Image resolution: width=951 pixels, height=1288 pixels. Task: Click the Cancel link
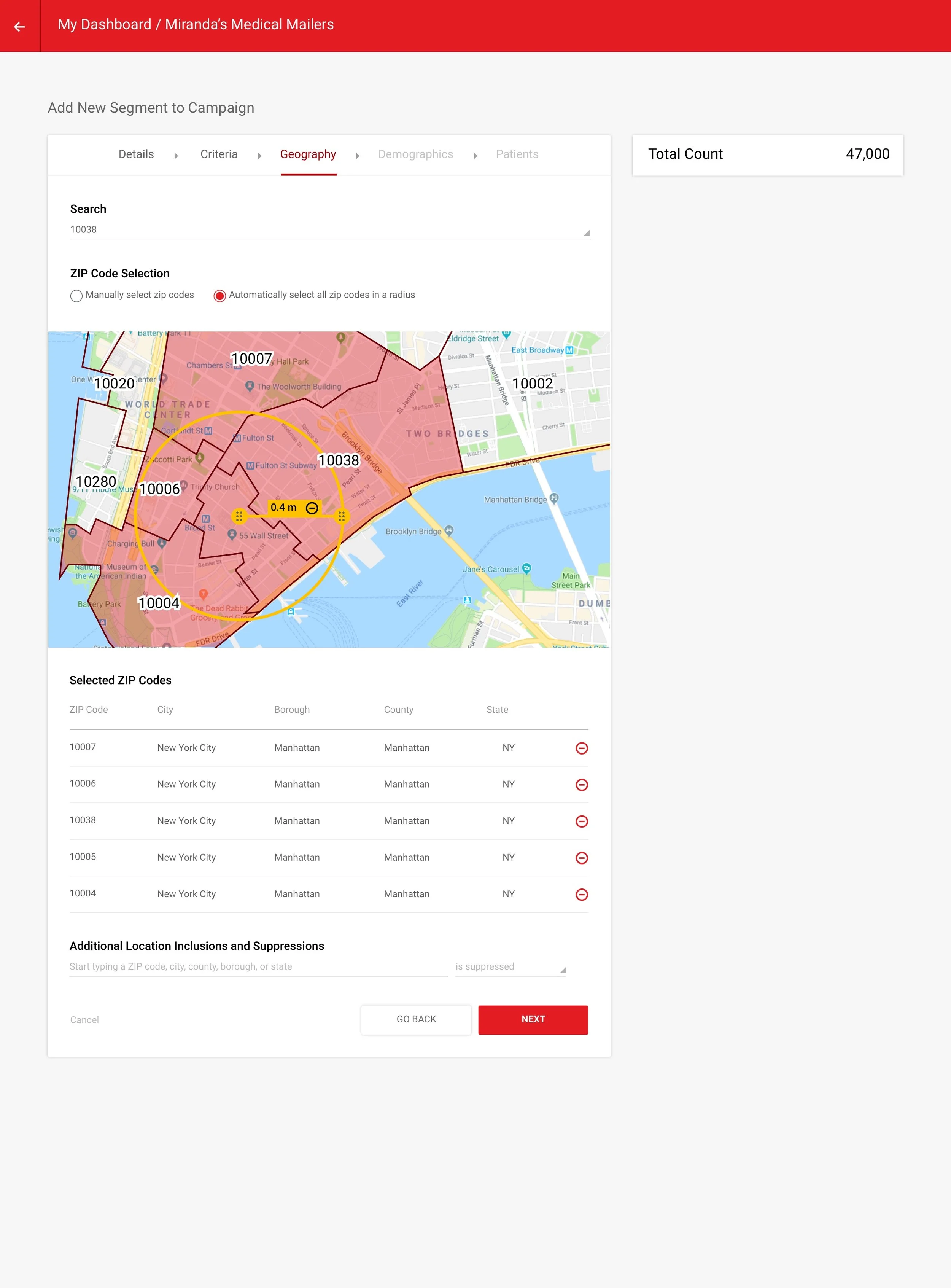click(84, 1020)
